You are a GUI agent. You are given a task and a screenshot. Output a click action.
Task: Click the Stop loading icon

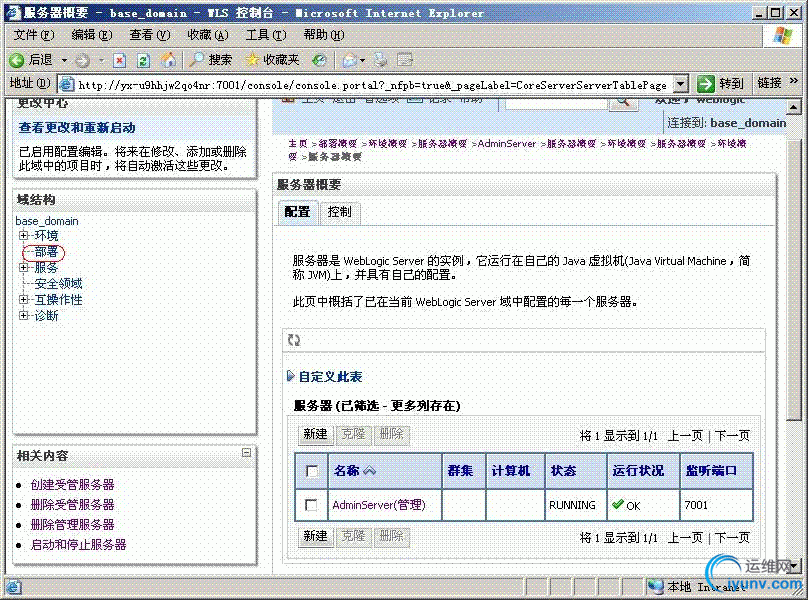click(x=120, y=60)
